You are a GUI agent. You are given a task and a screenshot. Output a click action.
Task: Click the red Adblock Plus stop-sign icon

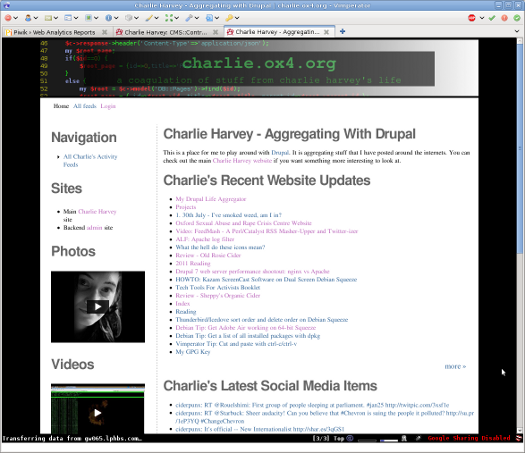tap(472, 18)
